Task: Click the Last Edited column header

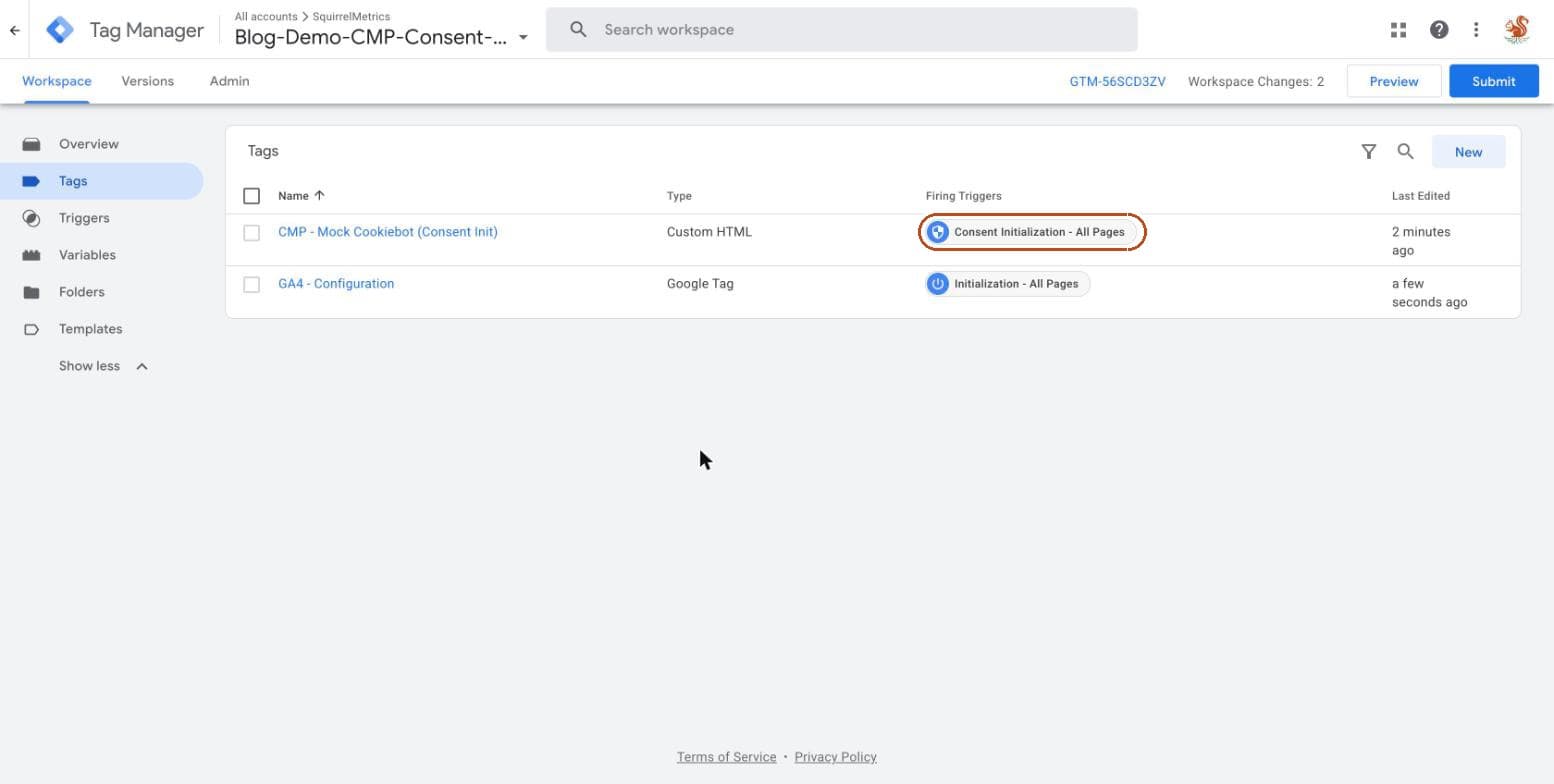Action: click(x=1421, y=196)
